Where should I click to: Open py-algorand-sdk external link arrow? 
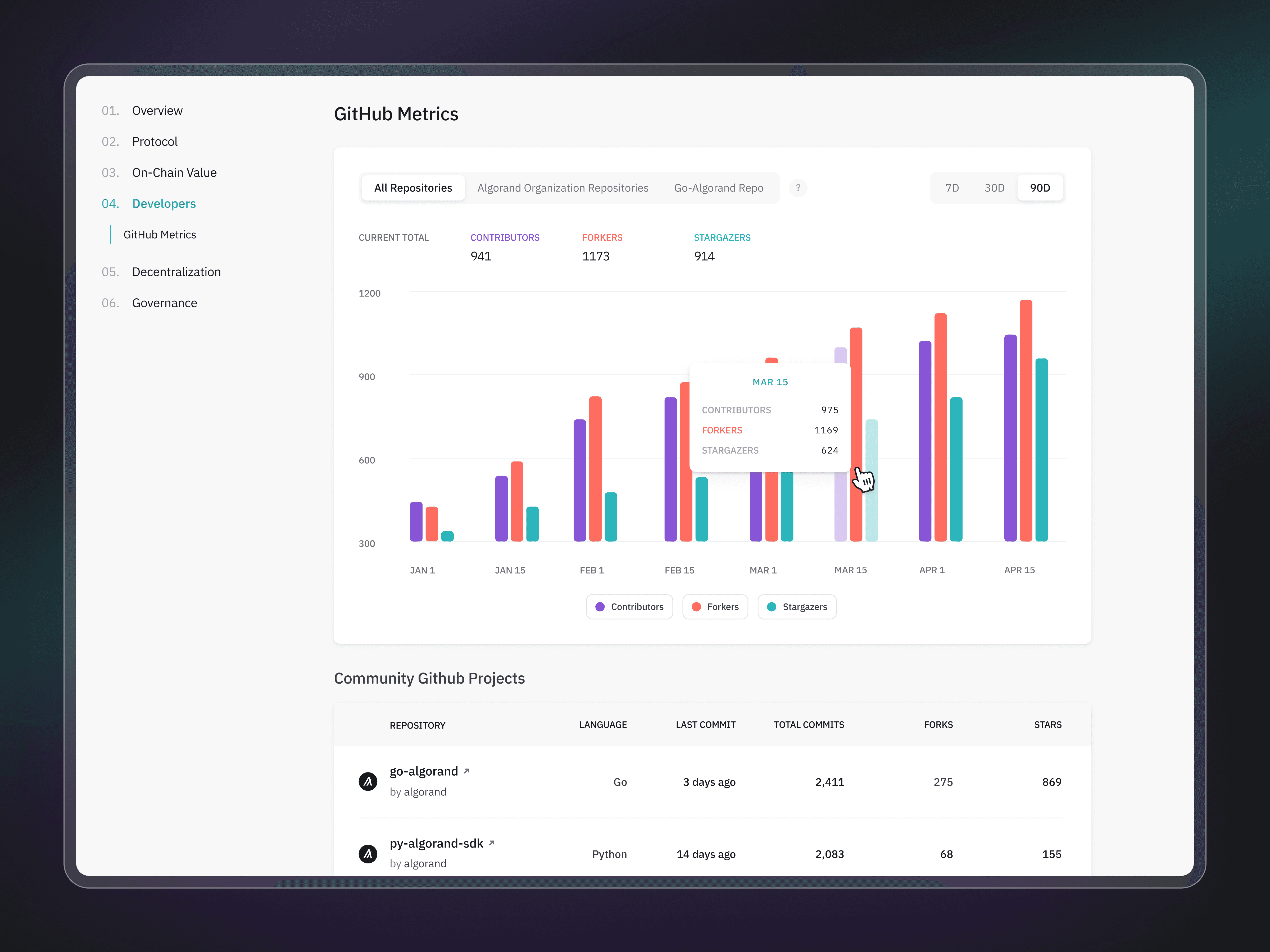tap(492, 843)
